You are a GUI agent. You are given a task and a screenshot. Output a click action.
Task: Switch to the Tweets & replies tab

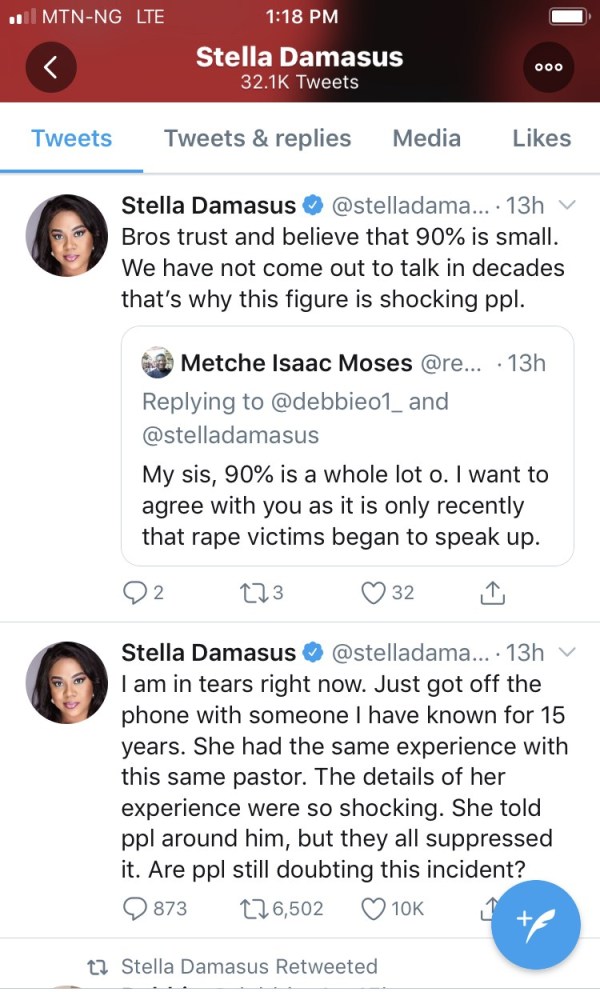coord(257,138)
